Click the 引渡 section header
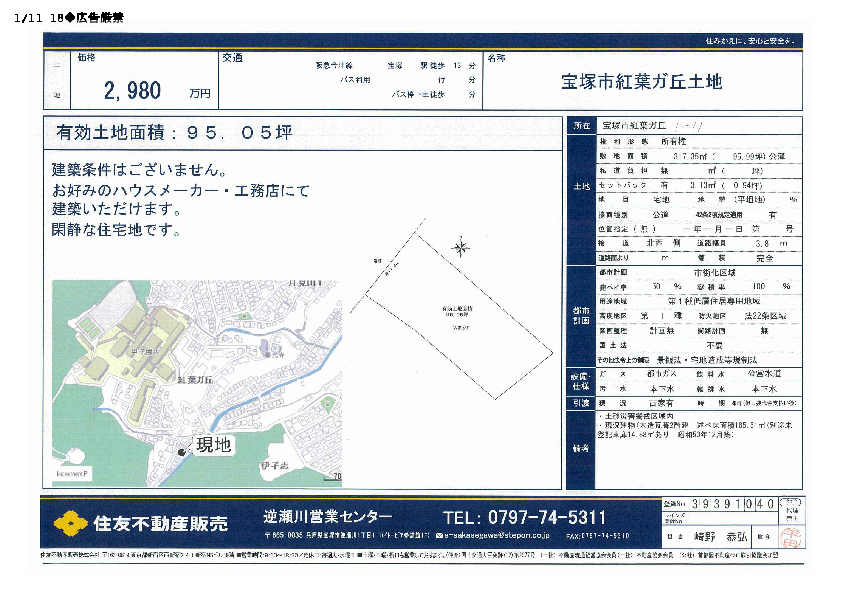The image size is (842, 595). tap(581, 403)
